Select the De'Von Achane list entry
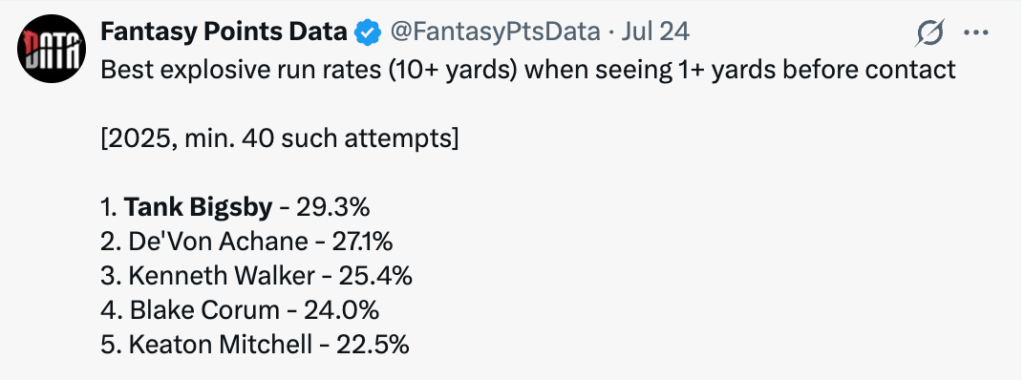The height and width of the screenshot is (380, 1024). pyautogui.click(x=247, y=242)
